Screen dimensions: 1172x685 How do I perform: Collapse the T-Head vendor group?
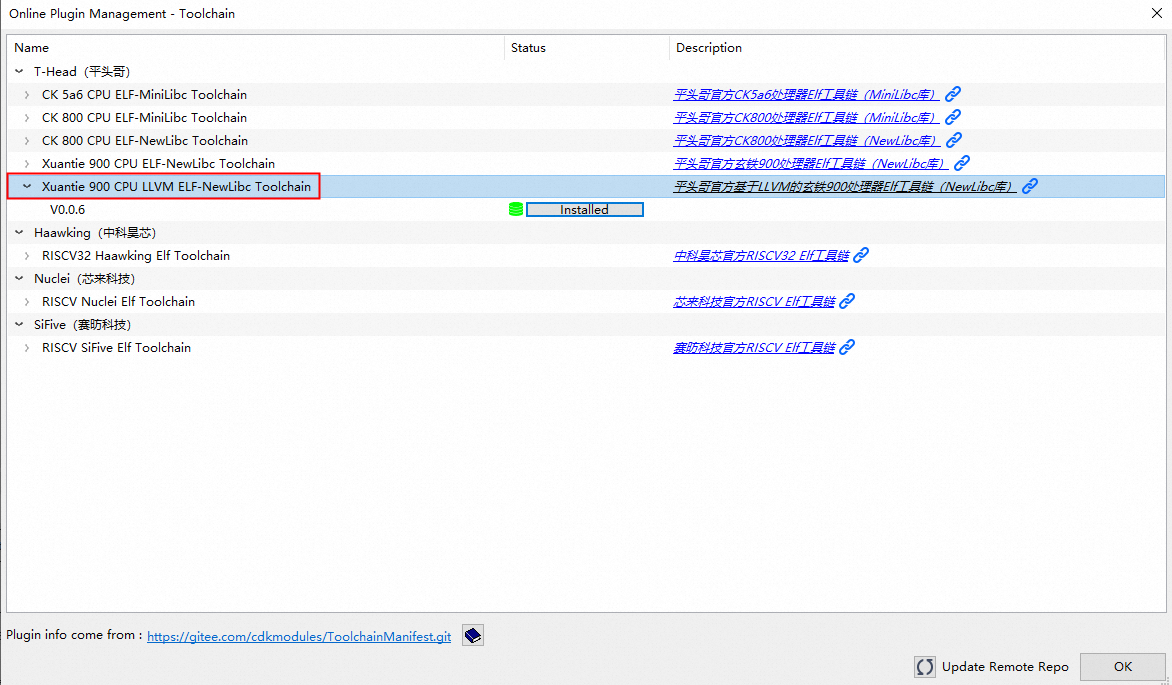point(19,72)
